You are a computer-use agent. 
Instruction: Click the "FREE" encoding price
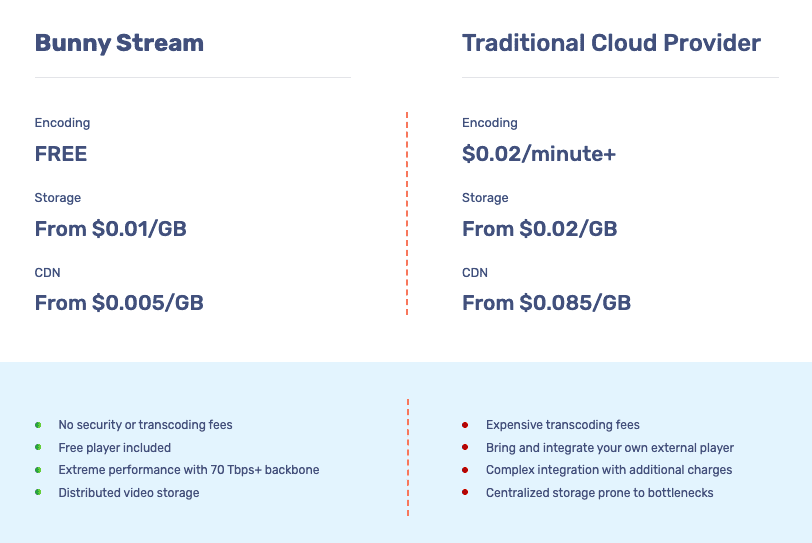[x=61, y=154]
